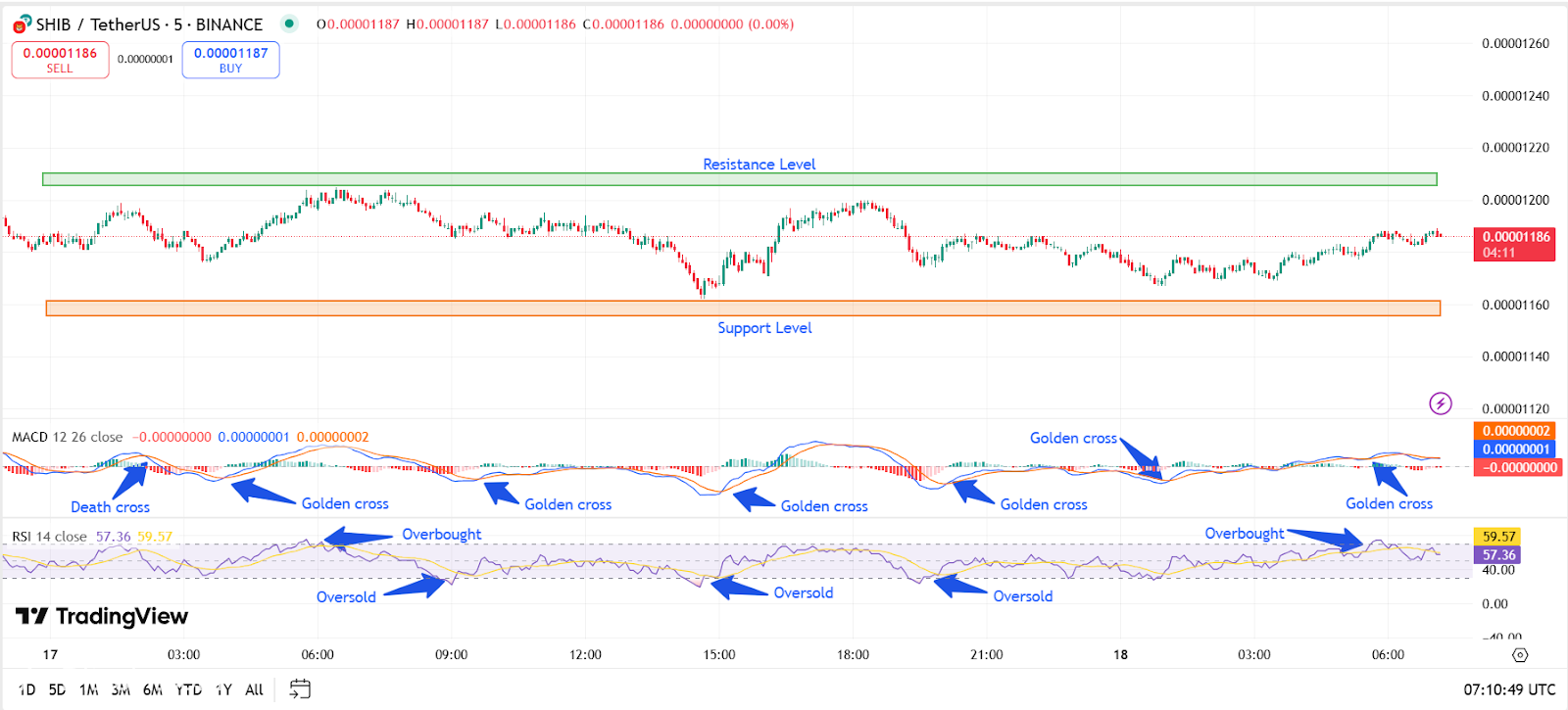Click the SHIB coin logo icon
Screen dimensions: 1568x710
point(22,24)
